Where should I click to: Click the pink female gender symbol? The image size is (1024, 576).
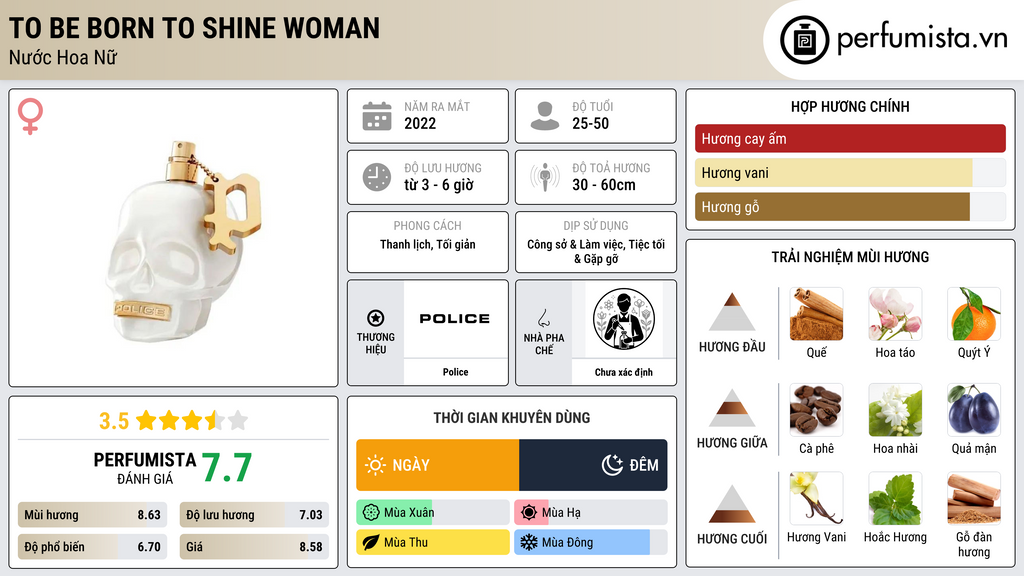(x=30, y=116)
